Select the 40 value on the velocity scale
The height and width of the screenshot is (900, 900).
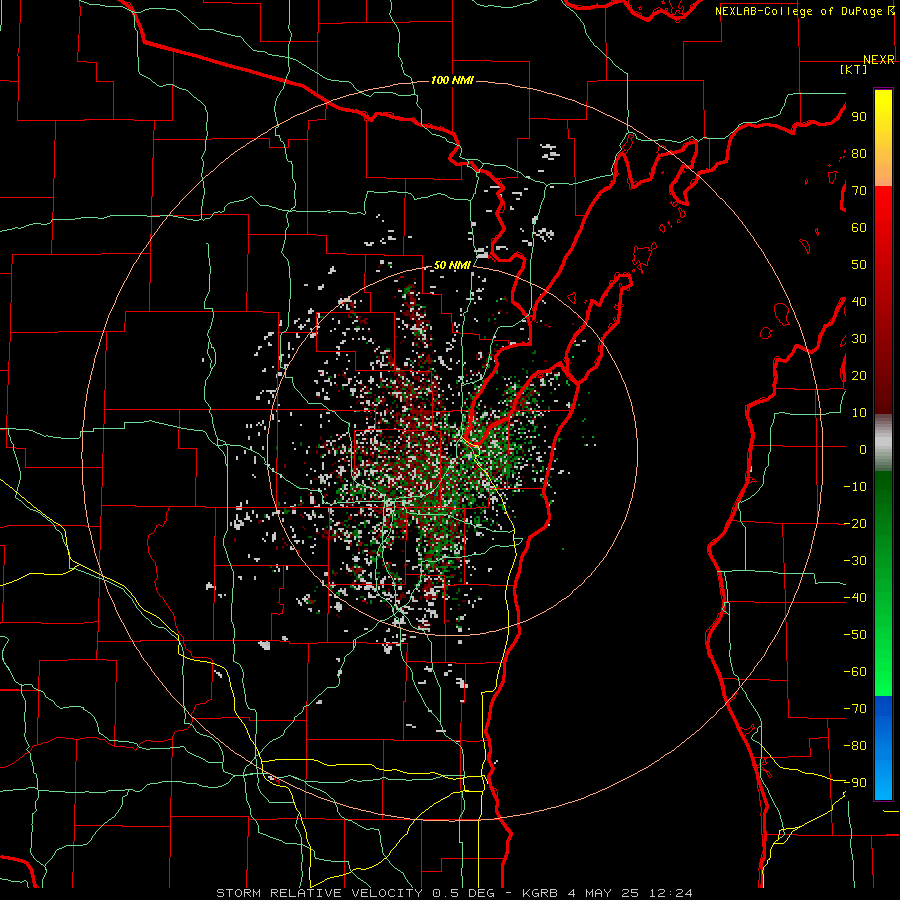859,301
